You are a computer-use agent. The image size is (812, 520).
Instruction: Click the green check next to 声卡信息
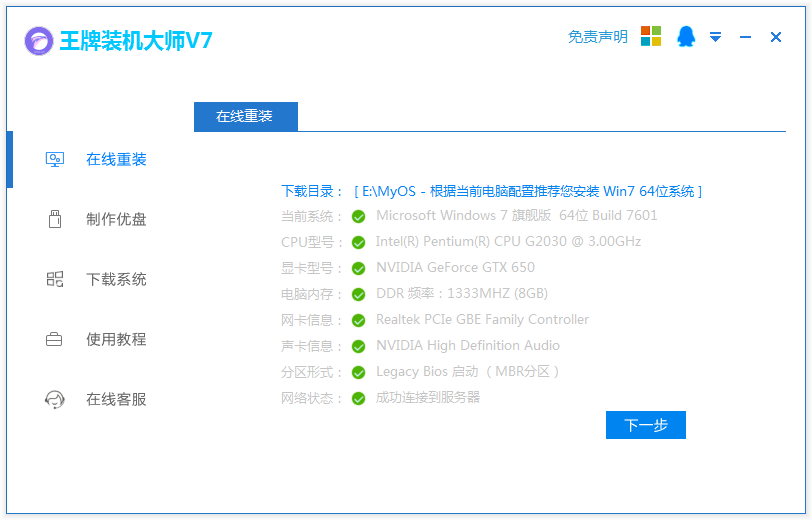(x=358, y=346)
